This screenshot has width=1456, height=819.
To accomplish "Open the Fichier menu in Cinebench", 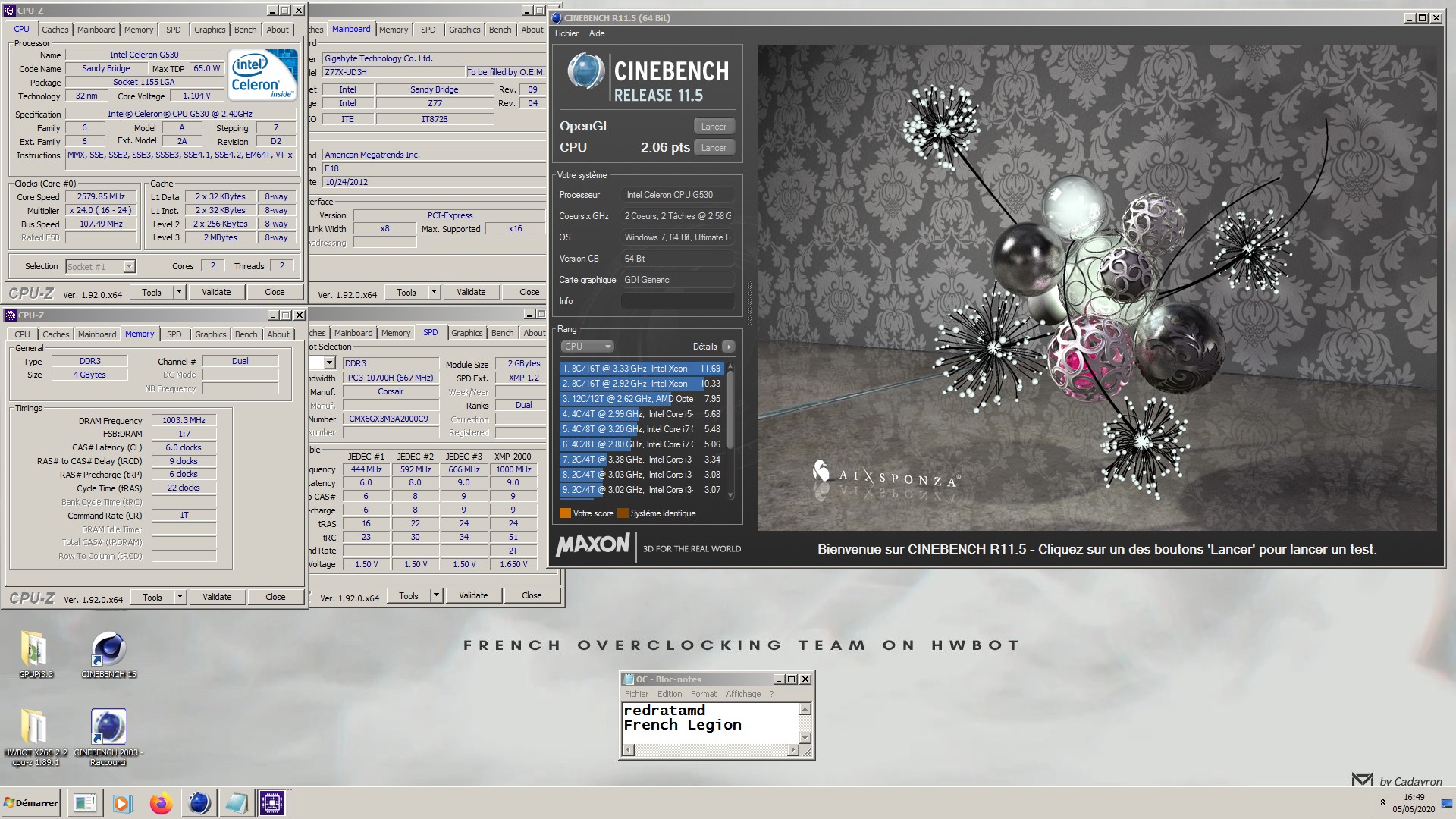I will click(566, 33).
